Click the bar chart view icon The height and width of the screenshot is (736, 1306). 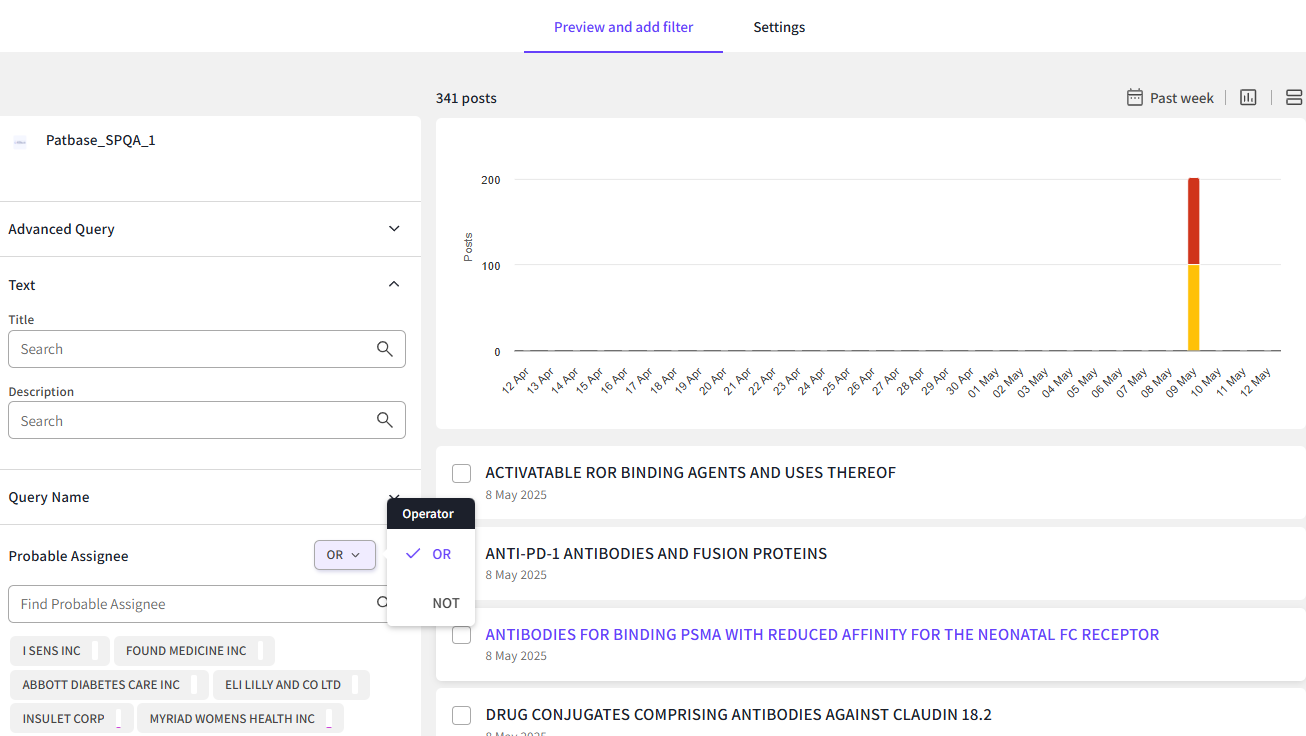click(1248, 97)
